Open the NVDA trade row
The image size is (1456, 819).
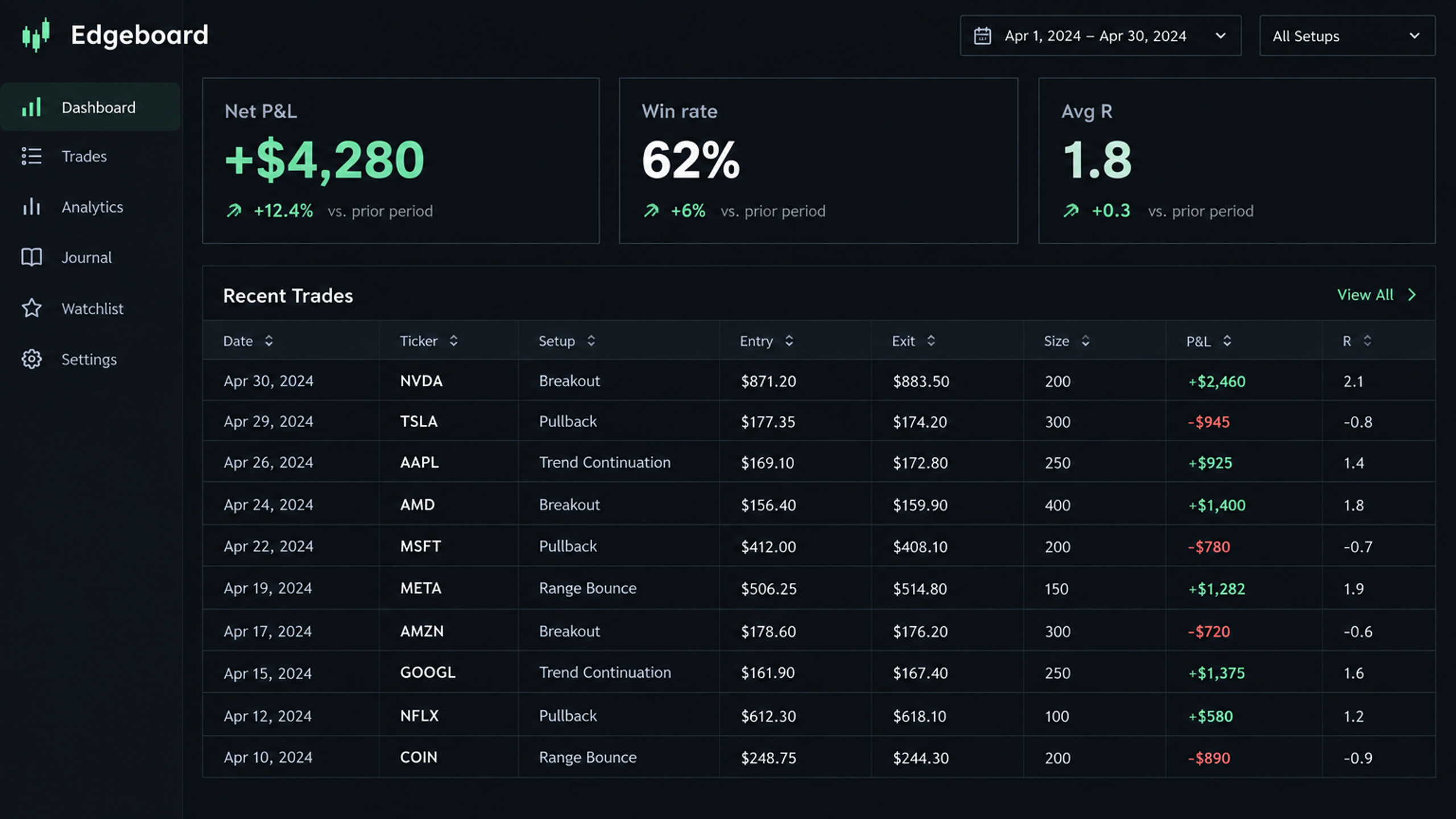click(819, 380)
